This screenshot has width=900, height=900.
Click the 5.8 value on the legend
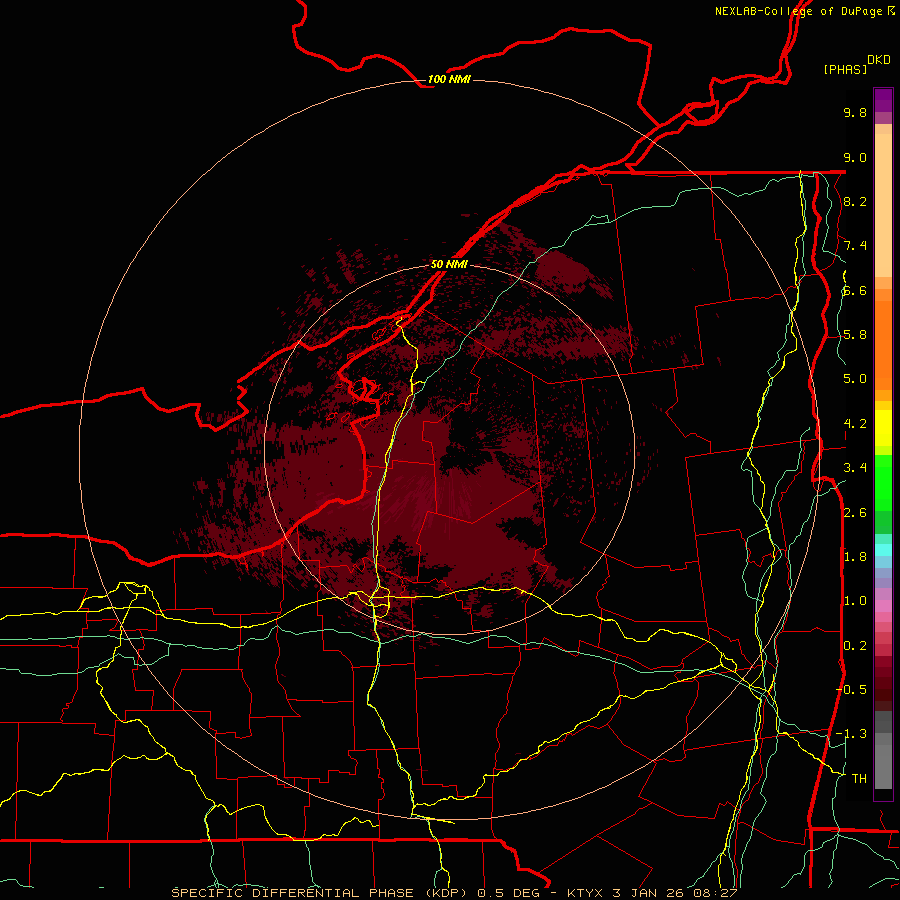point(855,335)
